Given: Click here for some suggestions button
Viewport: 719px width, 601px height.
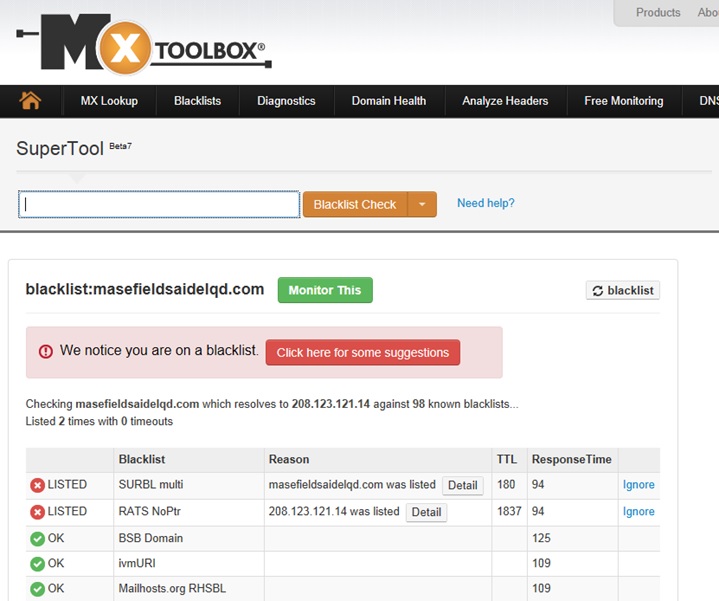Looking at the screenshot, I should click(x=363, y=353).
